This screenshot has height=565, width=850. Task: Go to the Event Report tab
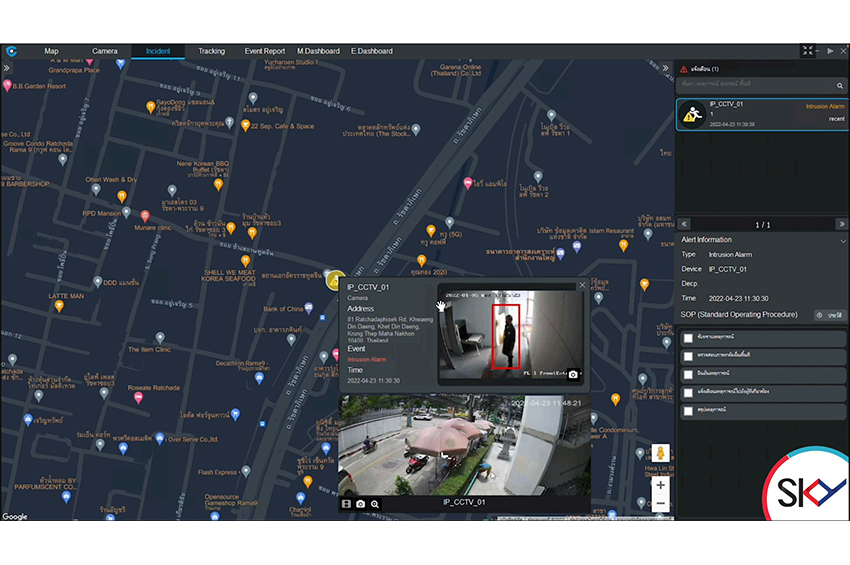tap(265, 51)
